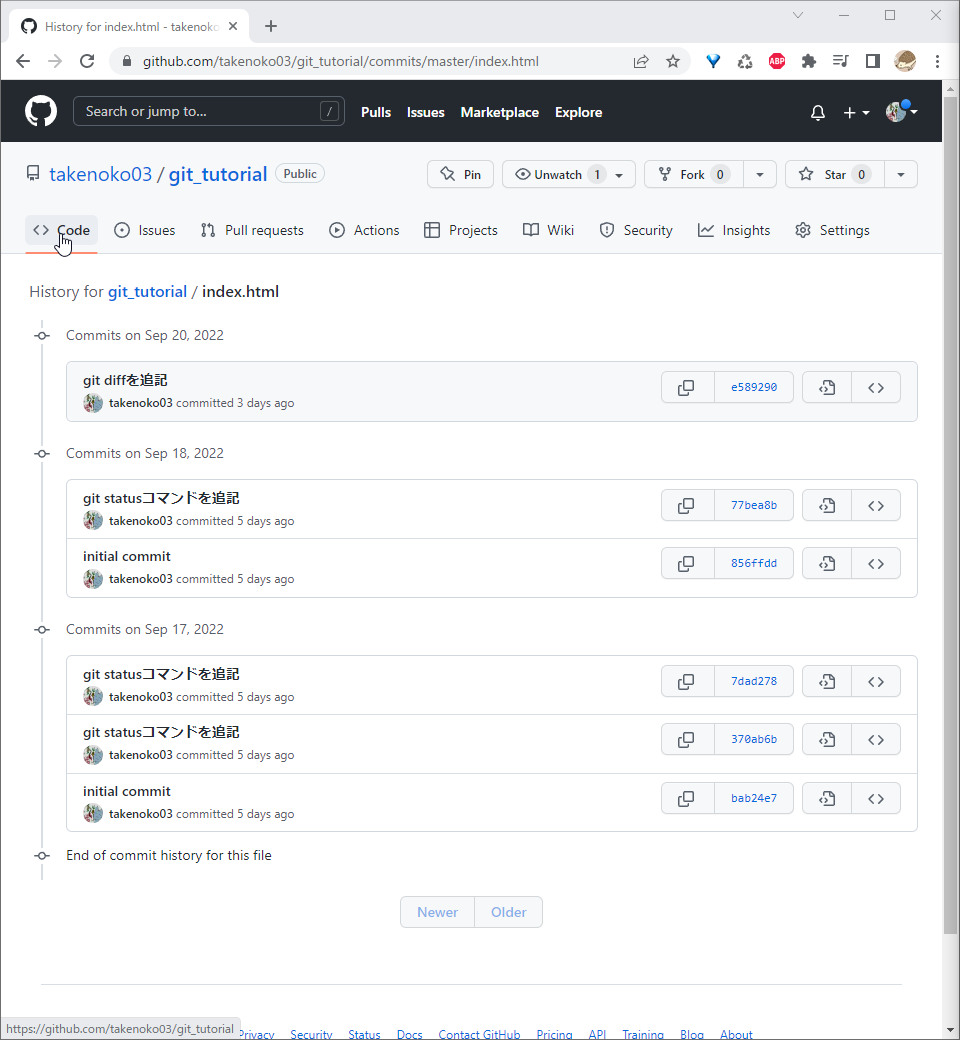Image resolution: width=960 pixels, height=1040 pixels.
Task: Open Chrome side panel
Action: point(873,62)
